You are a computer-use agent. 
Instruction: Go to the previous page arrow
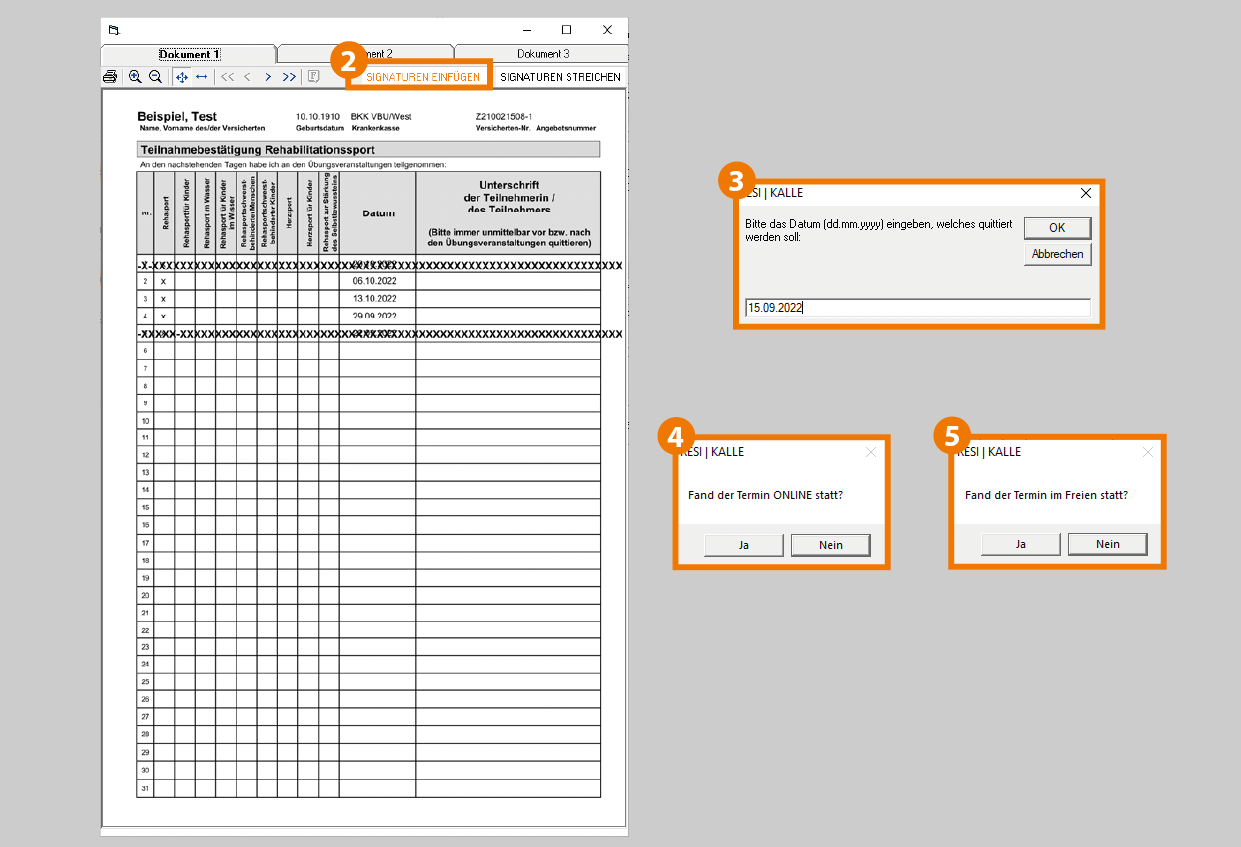tap(247, 77)
